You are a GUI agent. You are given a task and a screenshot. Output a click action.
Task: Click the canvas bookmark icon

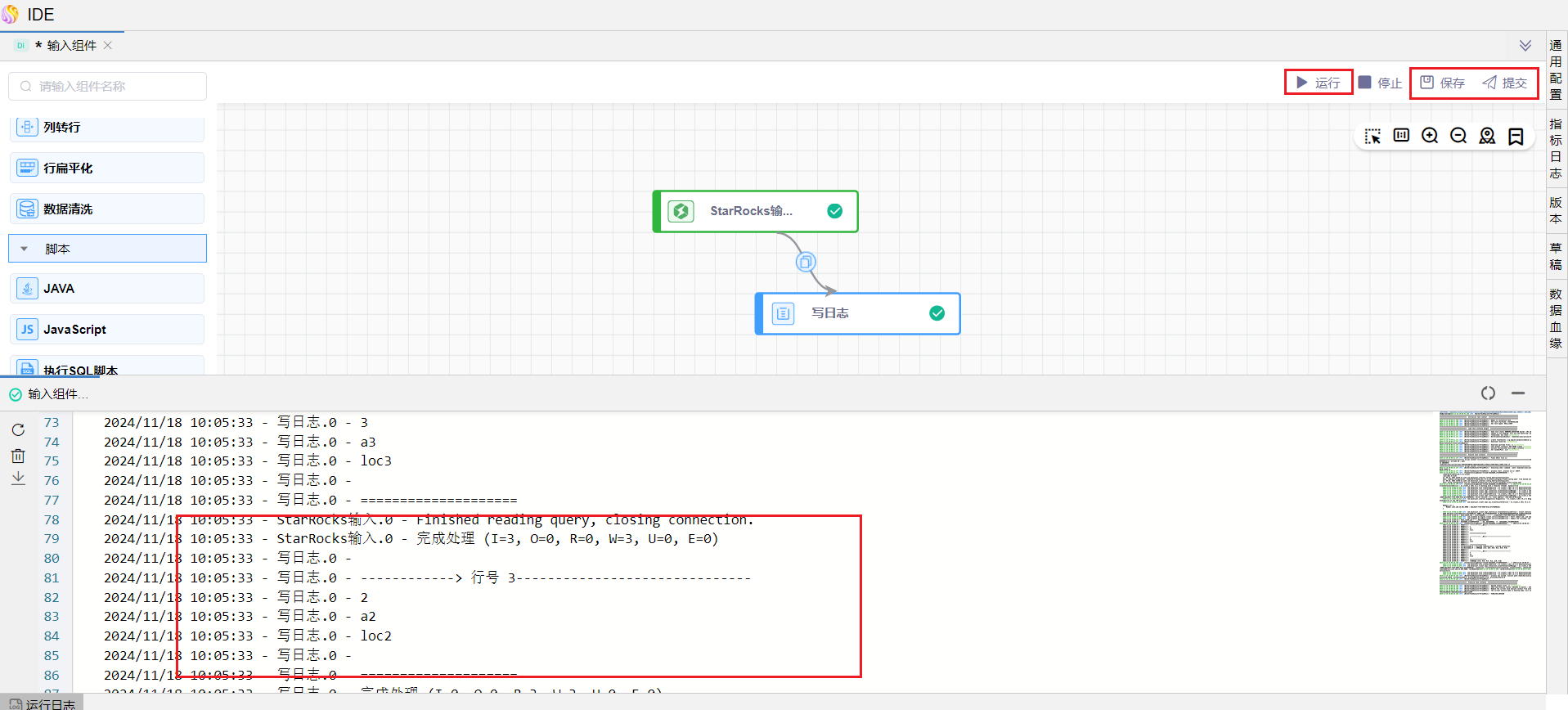(x=1516, y=136)
